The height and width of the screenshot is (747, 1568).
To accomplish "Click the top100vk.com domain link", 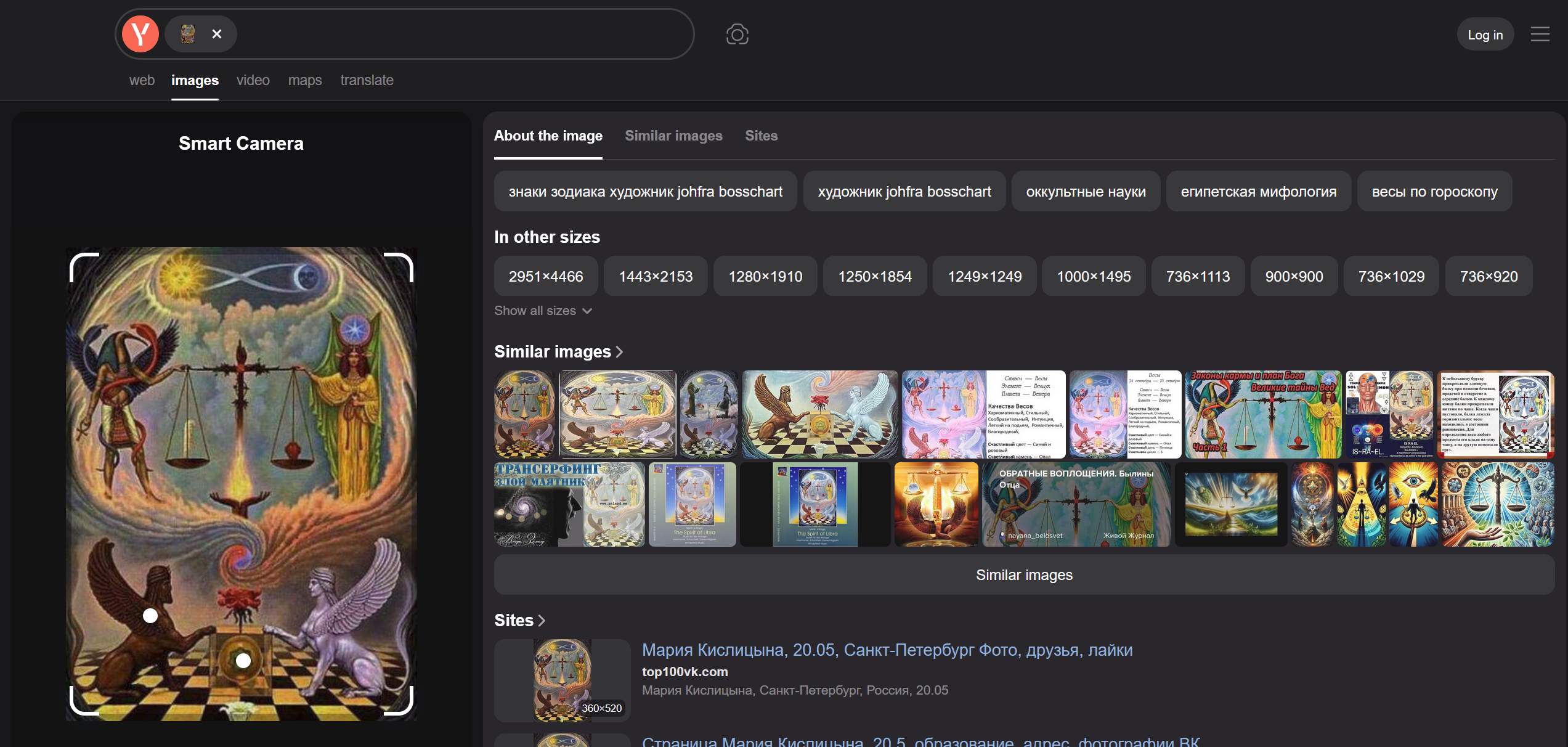I will (684, 672).
